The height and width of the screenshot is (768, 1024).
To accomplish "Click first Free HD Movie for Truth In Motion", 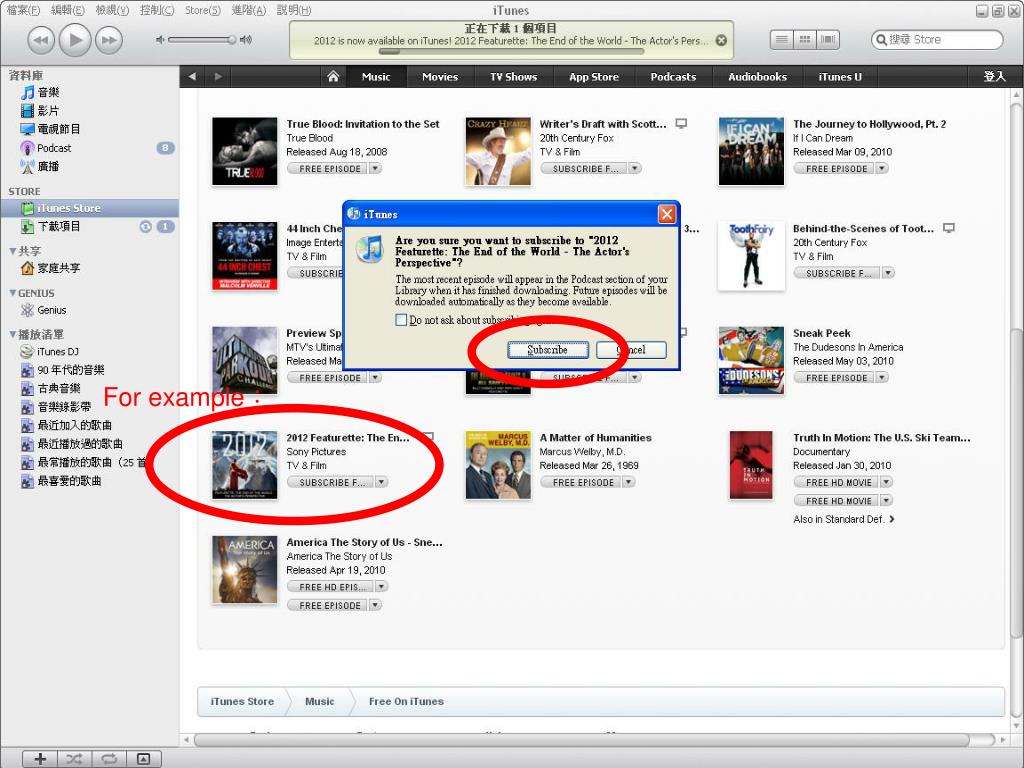I will 838,482.
